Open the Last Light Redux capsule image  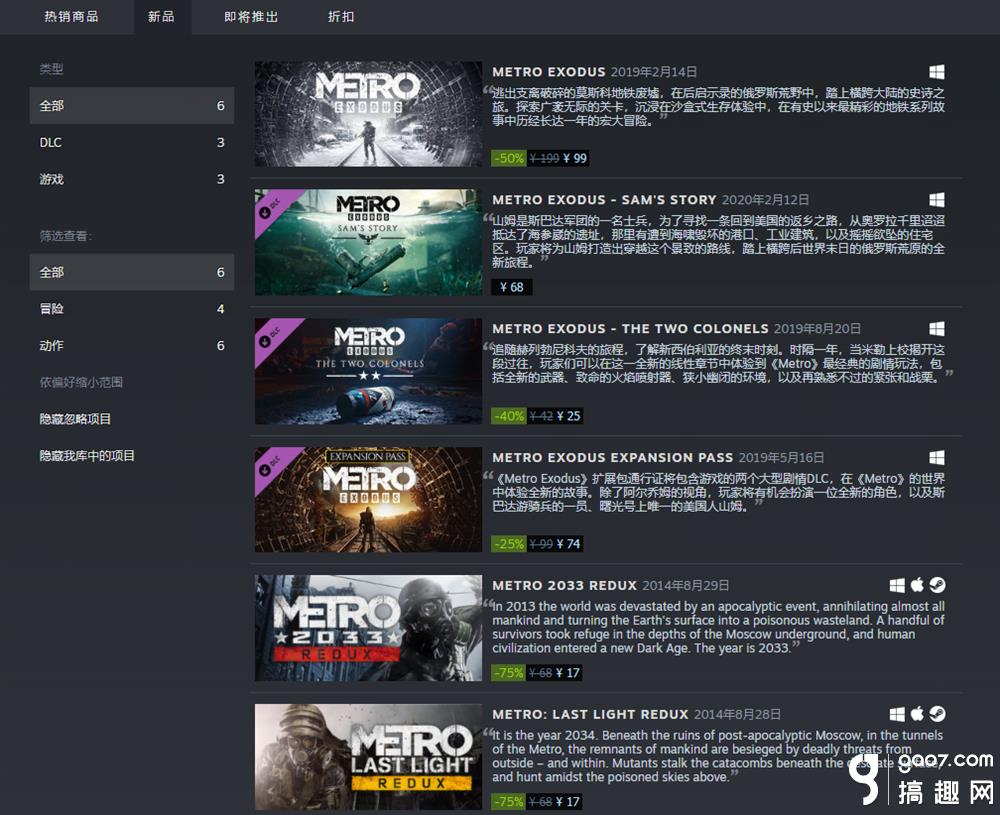click(368, 757)
